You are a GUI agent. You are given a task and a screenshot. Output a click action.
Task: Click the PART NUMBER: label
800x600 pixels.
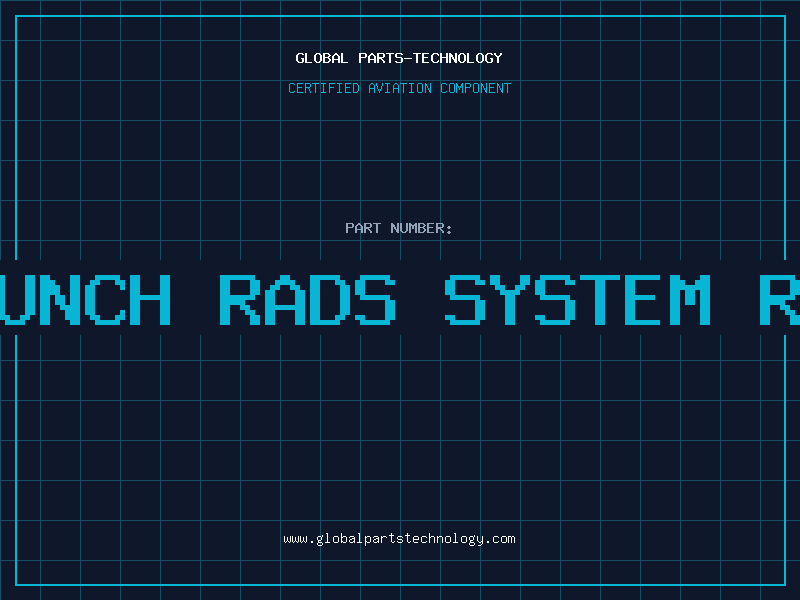tap(399, 228)
